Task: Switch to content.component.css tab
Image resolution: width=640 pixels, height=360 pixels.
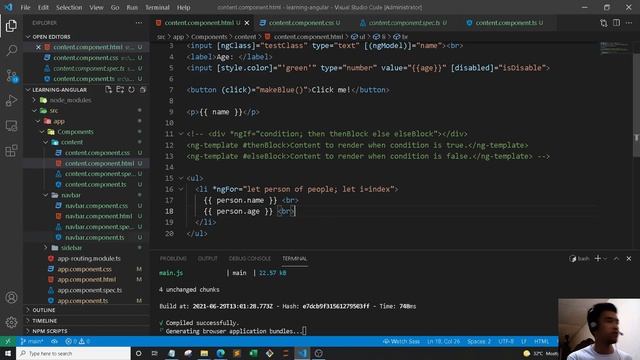Action: [300, 23]
